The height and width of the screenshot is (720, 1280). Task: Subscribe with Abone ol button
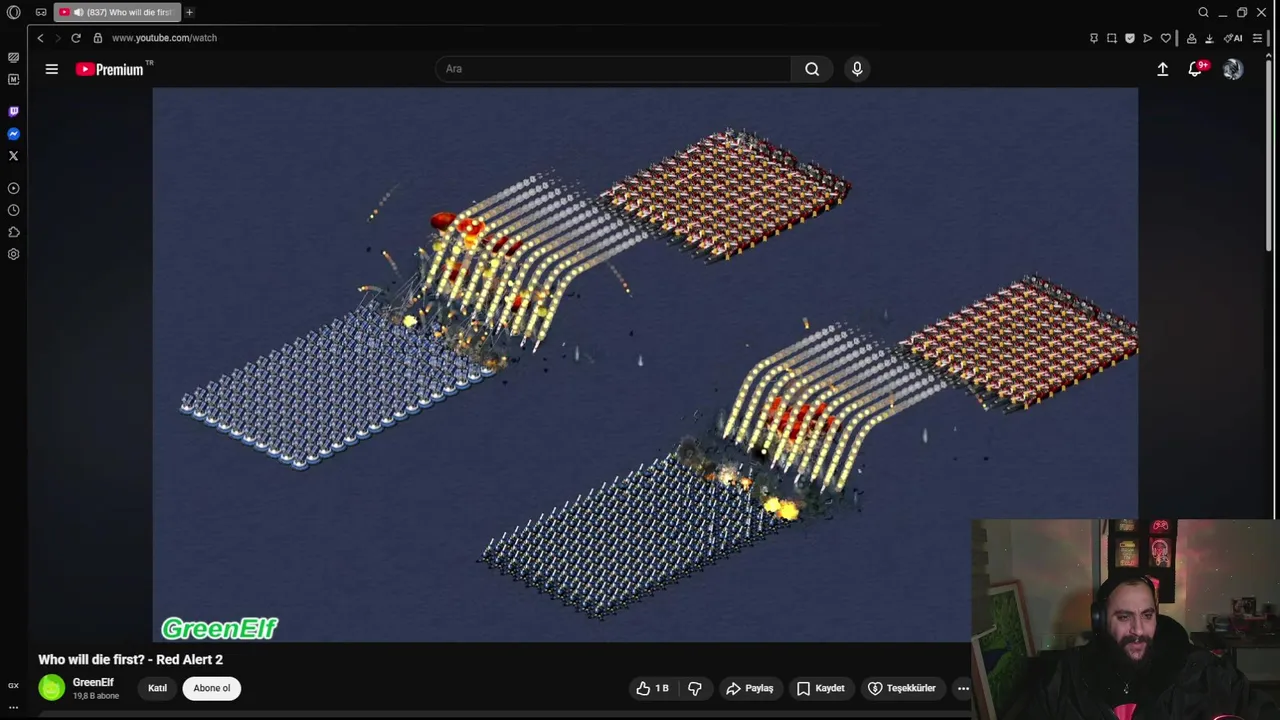pos(211,688)
